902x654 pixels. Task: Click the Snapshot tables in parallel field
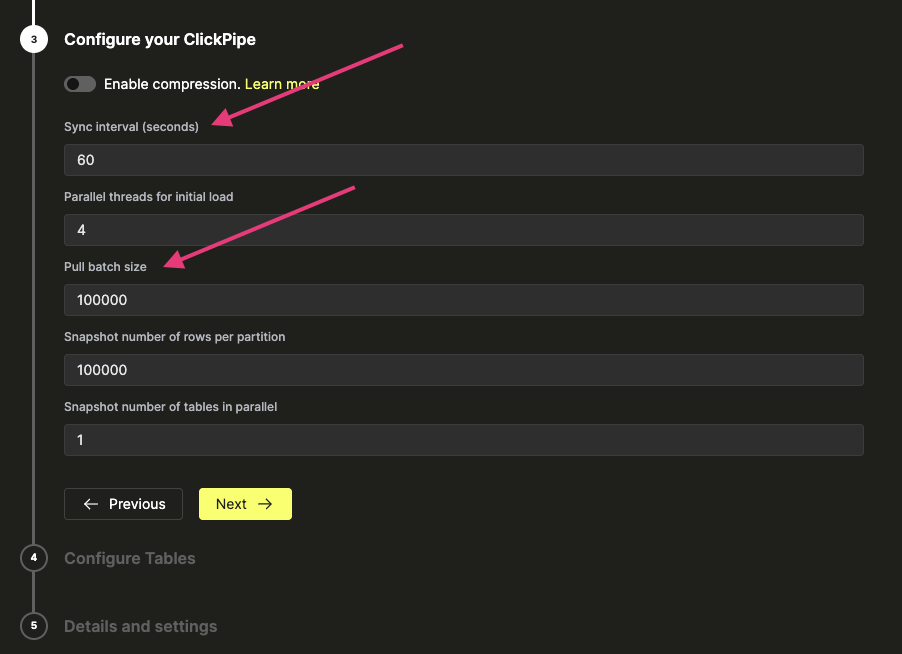[x=463, y=439]
